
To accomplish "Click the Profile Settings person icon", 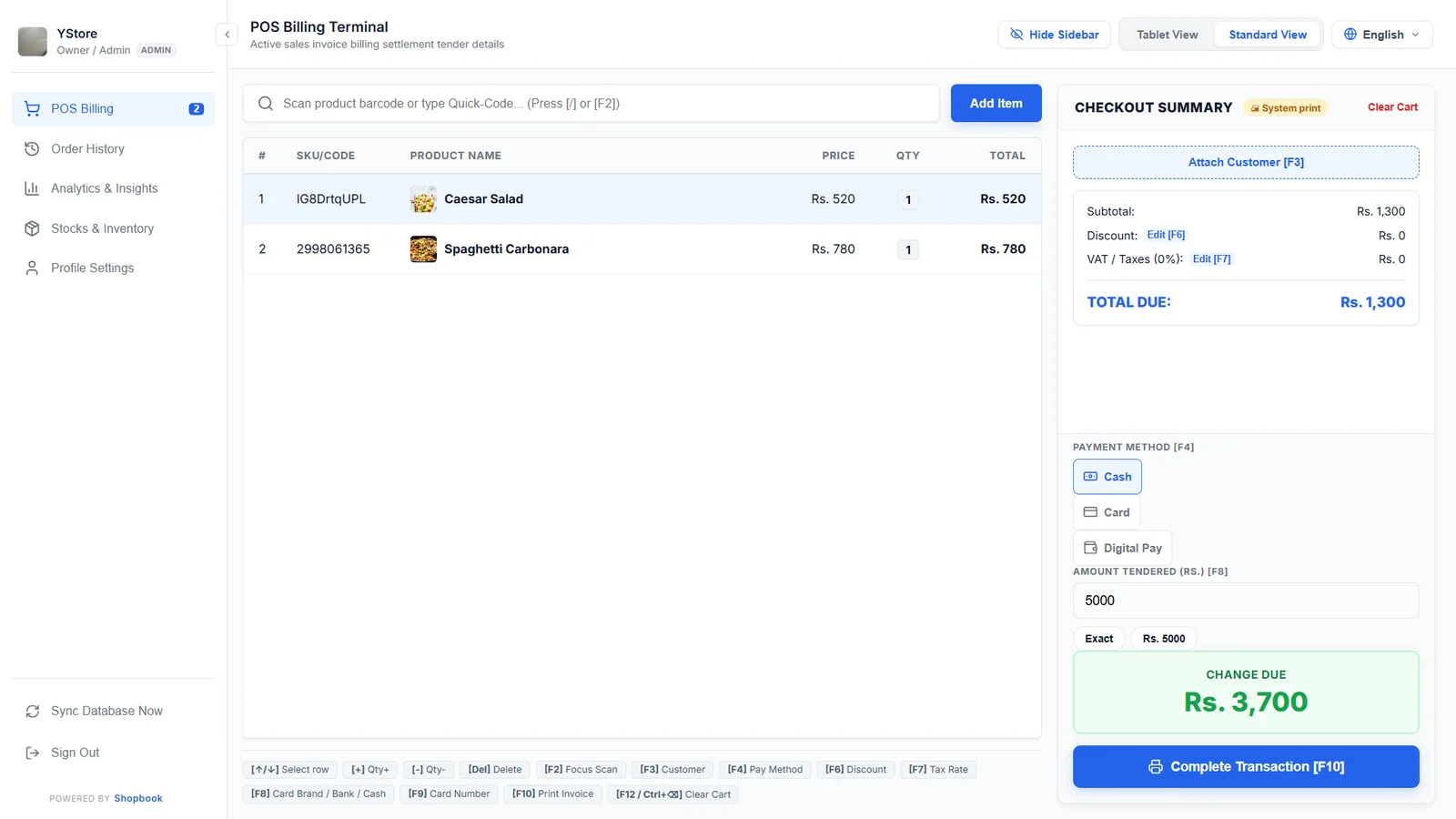I will click(x=32, y=268).
